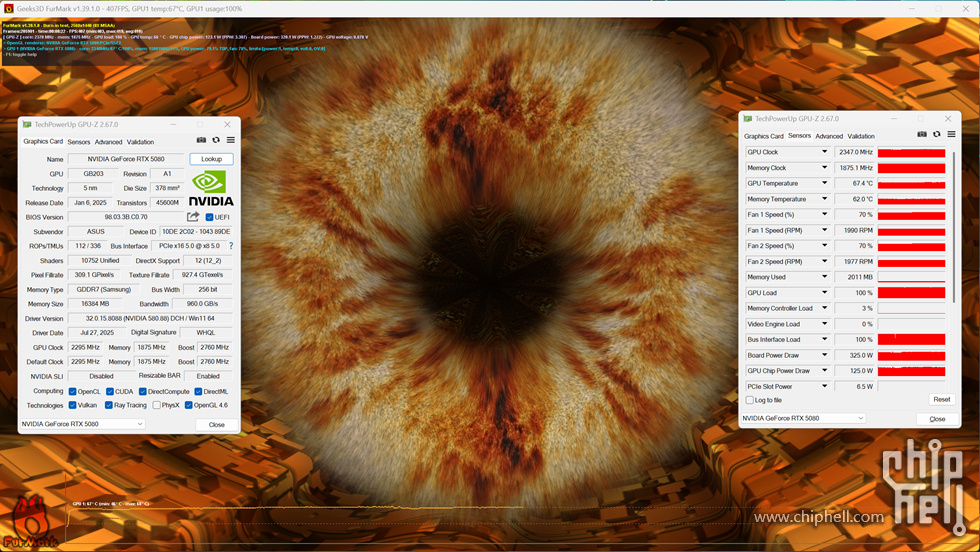
Task: Click the Bus Interface question mark icon
Action: point(231,246)
